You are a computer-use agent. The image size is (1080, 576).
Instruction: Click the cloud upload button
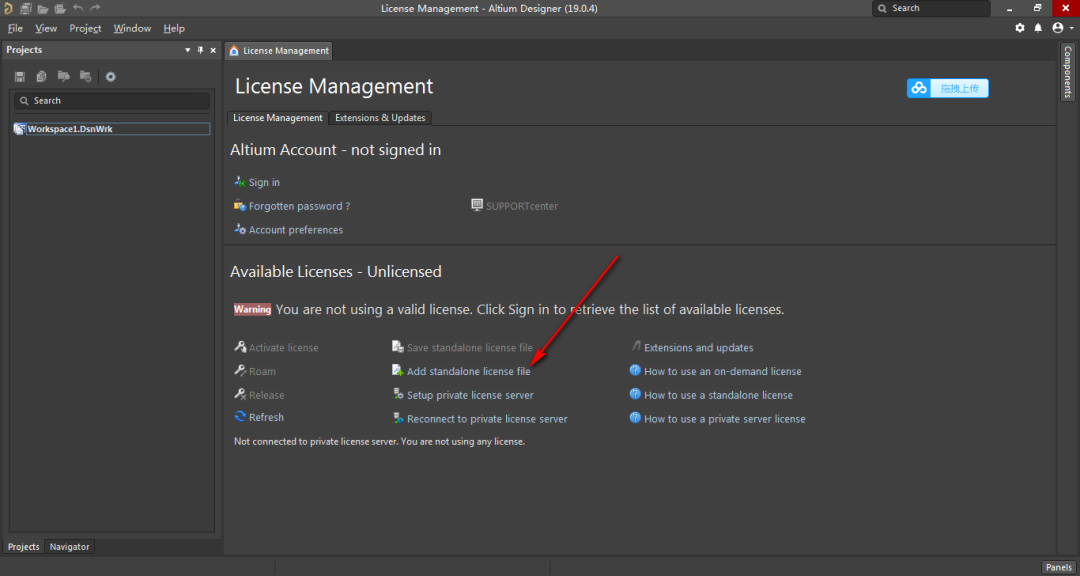coord(948,88)
